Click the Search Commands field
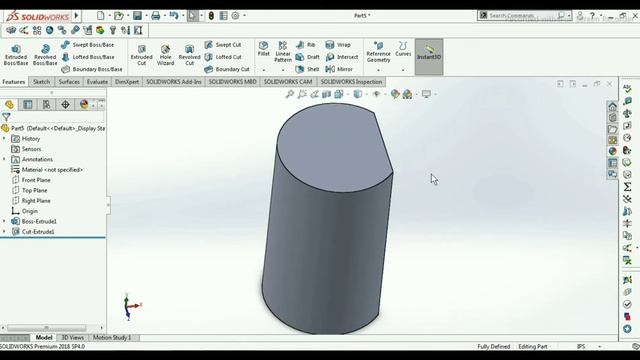The image size is (640, 360). click(x=523, y=16)
